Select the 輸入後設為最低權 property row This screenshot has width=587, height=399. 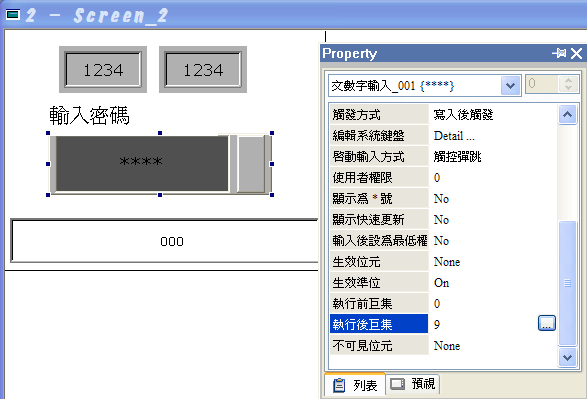[443, 241]
